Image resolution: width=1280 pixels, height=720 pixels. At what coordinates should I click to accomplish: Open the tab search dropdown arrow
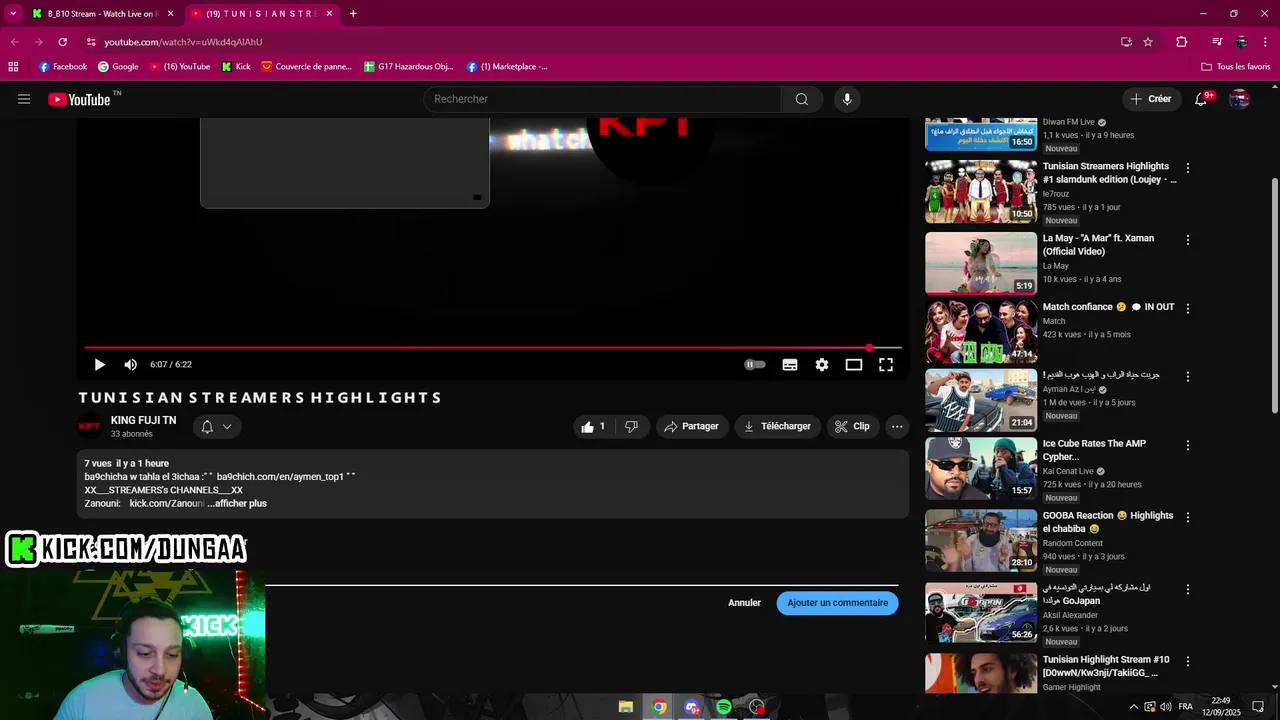pyautogui.click(x=13, y=14)
